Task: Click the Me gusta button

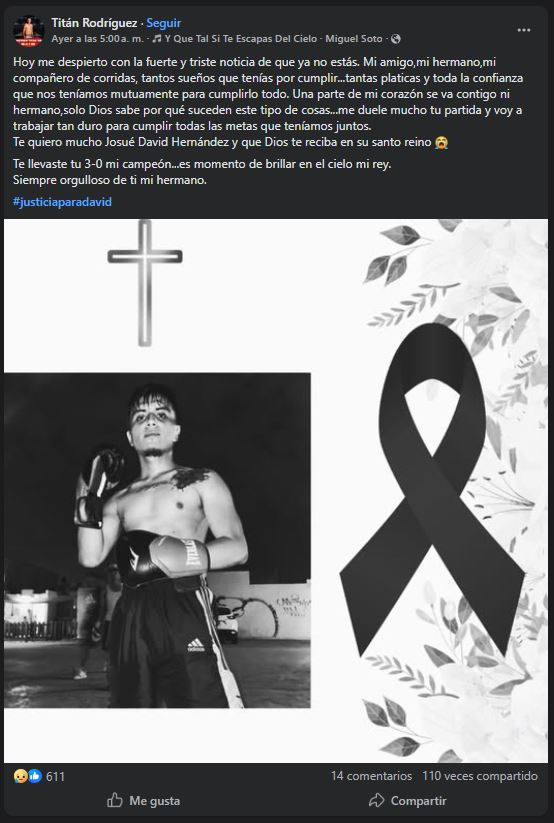Action: pyautogui.click(x=143, y=800)
